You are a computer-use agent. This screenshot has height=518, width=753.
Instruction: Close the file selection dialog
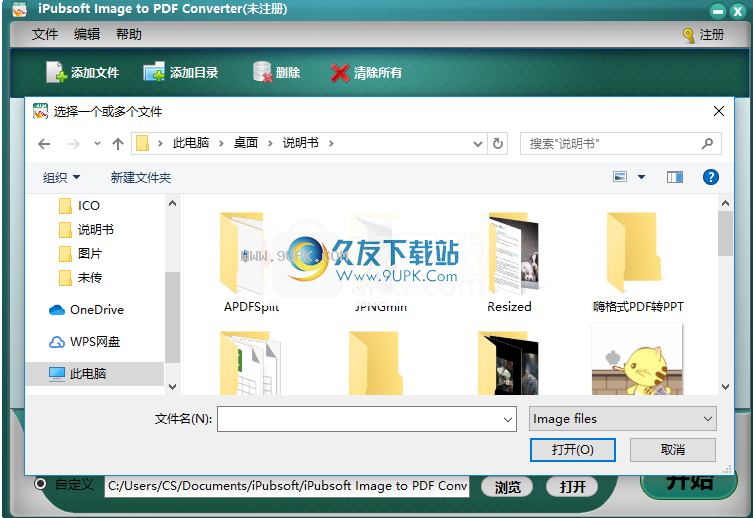[x=719, y=111]
